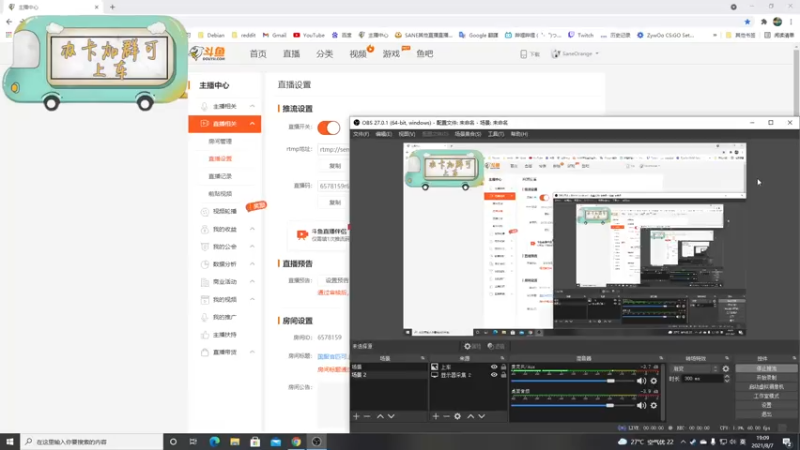Select the 场景 2 scene in OBS
This screenshot has height=450, width=800.
coord(389,374)
